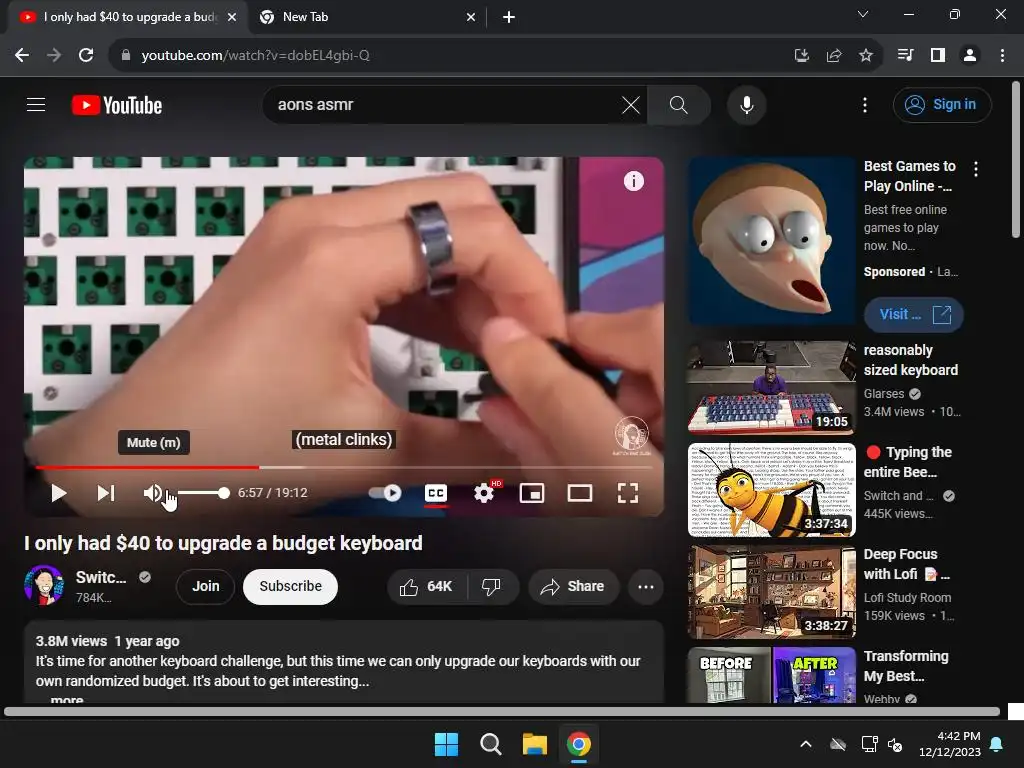This screenshot has height=768, width=1024.
Task: Toggle closed captions CC button
Action: click(436, 493)
